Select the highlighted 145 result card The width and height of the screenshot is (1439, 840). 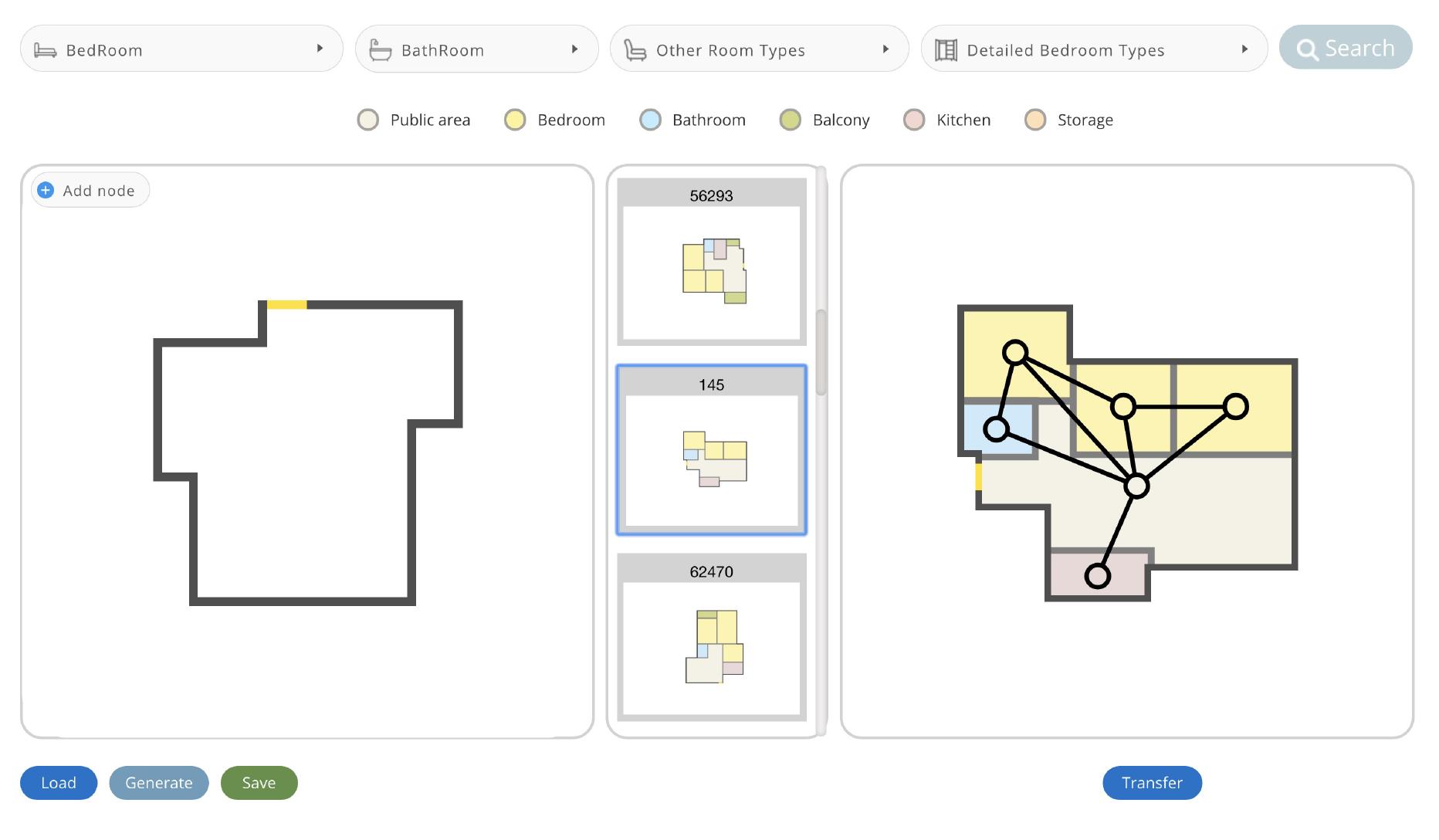click(x=712, y=450)
